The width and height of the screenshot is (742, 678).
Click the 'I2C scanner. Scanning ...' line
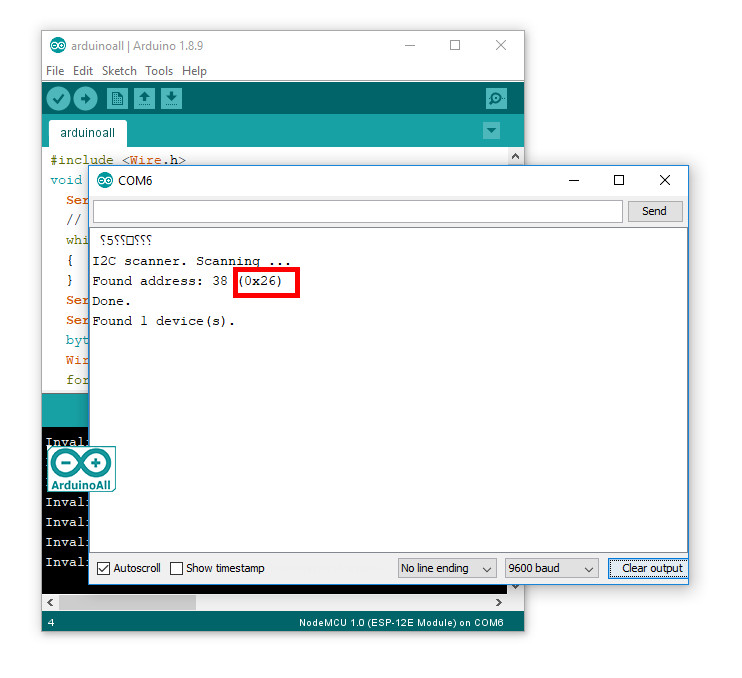pyautogui.click(x=191, y=261)
